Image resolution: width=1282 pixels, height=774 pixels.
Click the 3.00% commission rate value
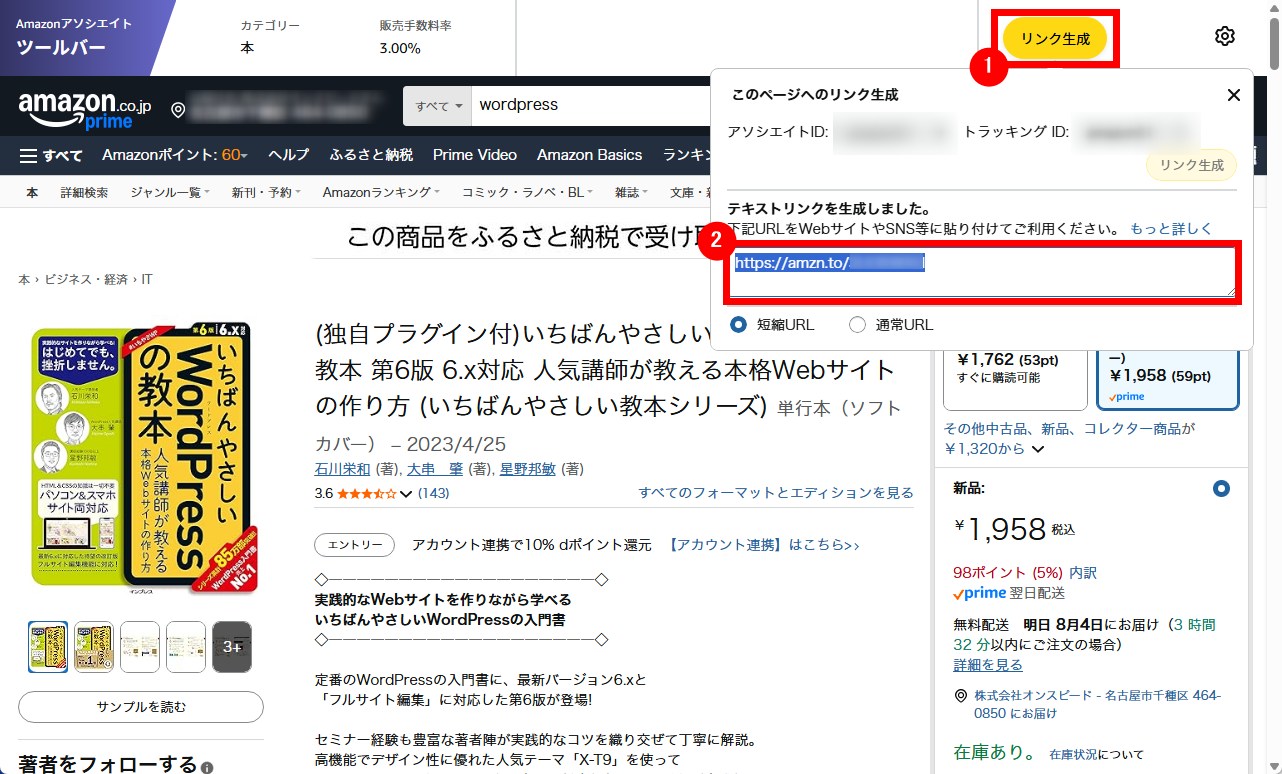point(400,47)
